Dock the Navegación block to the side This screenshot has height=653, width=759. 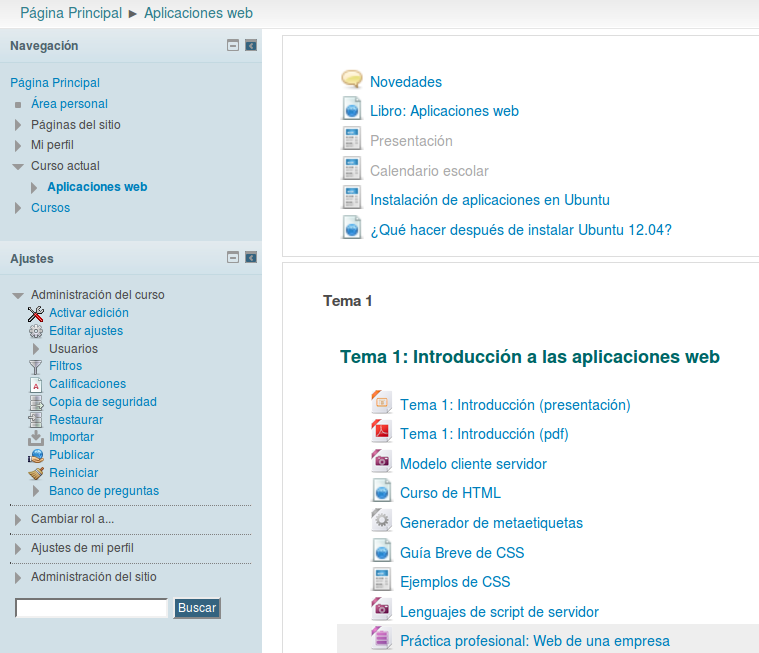(251, 46)
